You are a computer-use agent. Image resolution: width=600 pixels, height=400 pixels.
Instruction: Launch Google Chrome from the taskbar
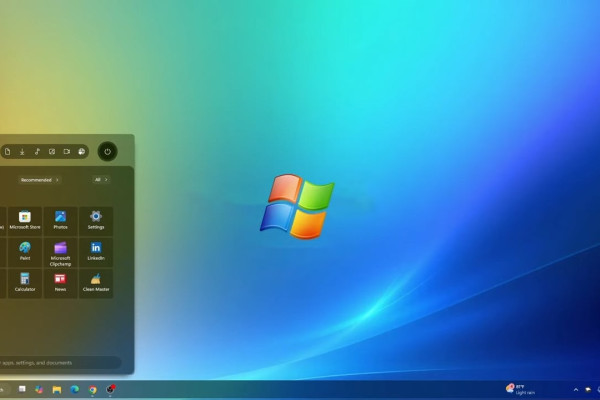pyautogui.click(x=93, y=390)
